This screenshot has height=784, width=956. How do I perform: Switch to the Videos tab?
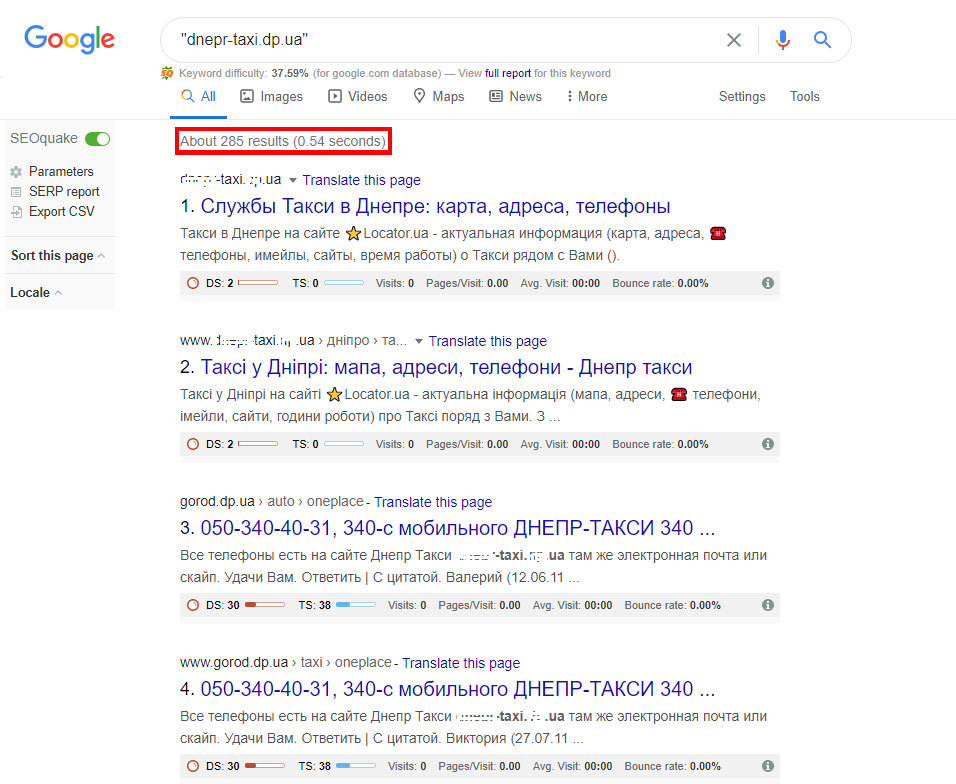click(357, 96)
